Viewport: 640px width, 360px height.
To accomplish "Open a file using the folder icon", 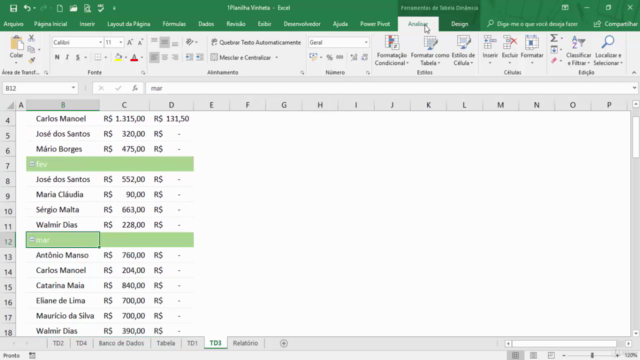I will (x=73, y=8).
